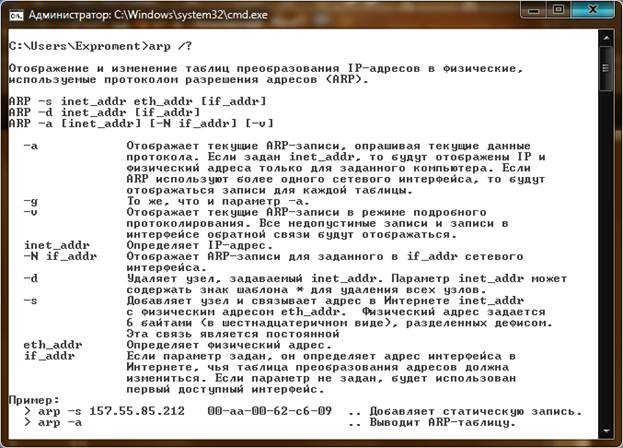Click the 'eth_addr' parameter label
The height and width of the screenshot is (448, 623).
coord(53,345)
